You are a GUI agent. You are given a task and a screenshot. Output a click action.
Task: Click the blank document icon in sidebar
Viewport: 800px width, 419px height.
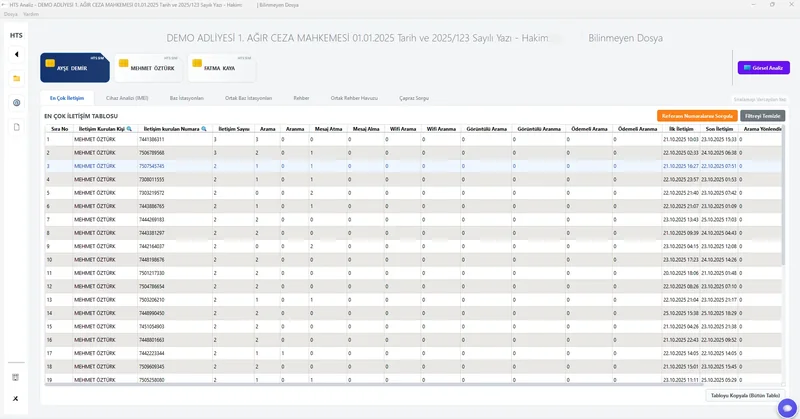(16, 128)
